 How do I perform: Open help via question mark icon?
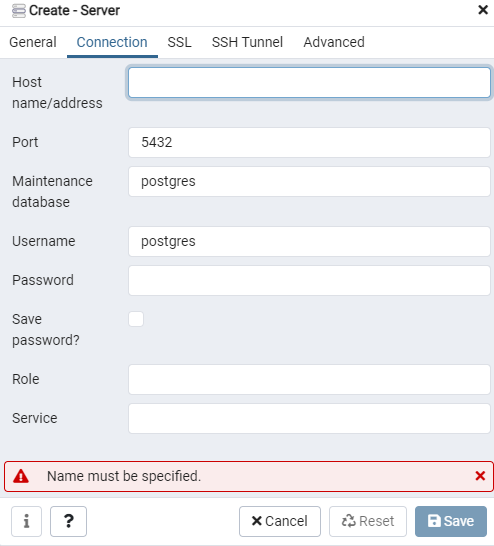pyautogui.click(x=69, y=521)
